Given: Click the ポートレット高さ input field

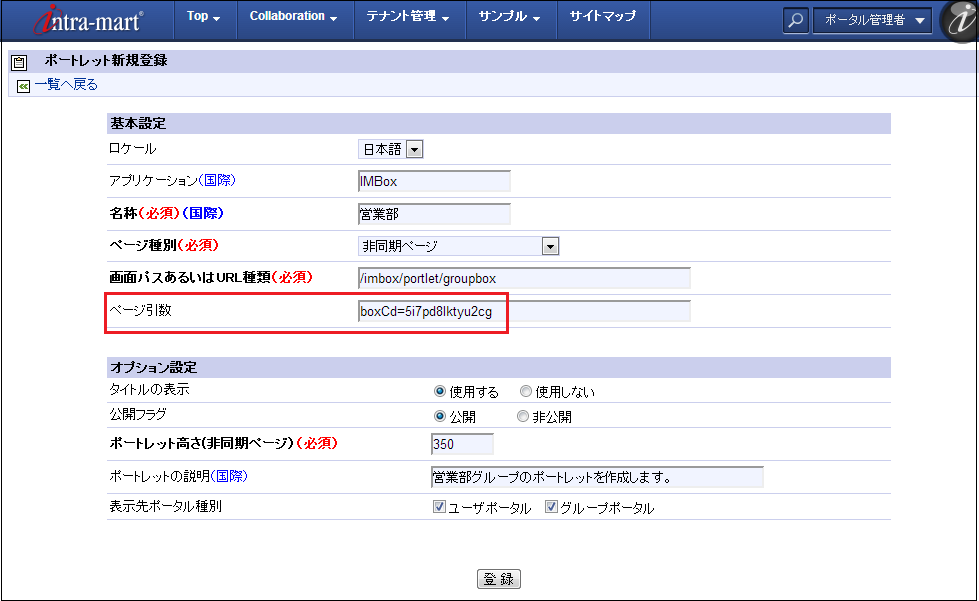Looking at the screenshot, I should point(462,444).
